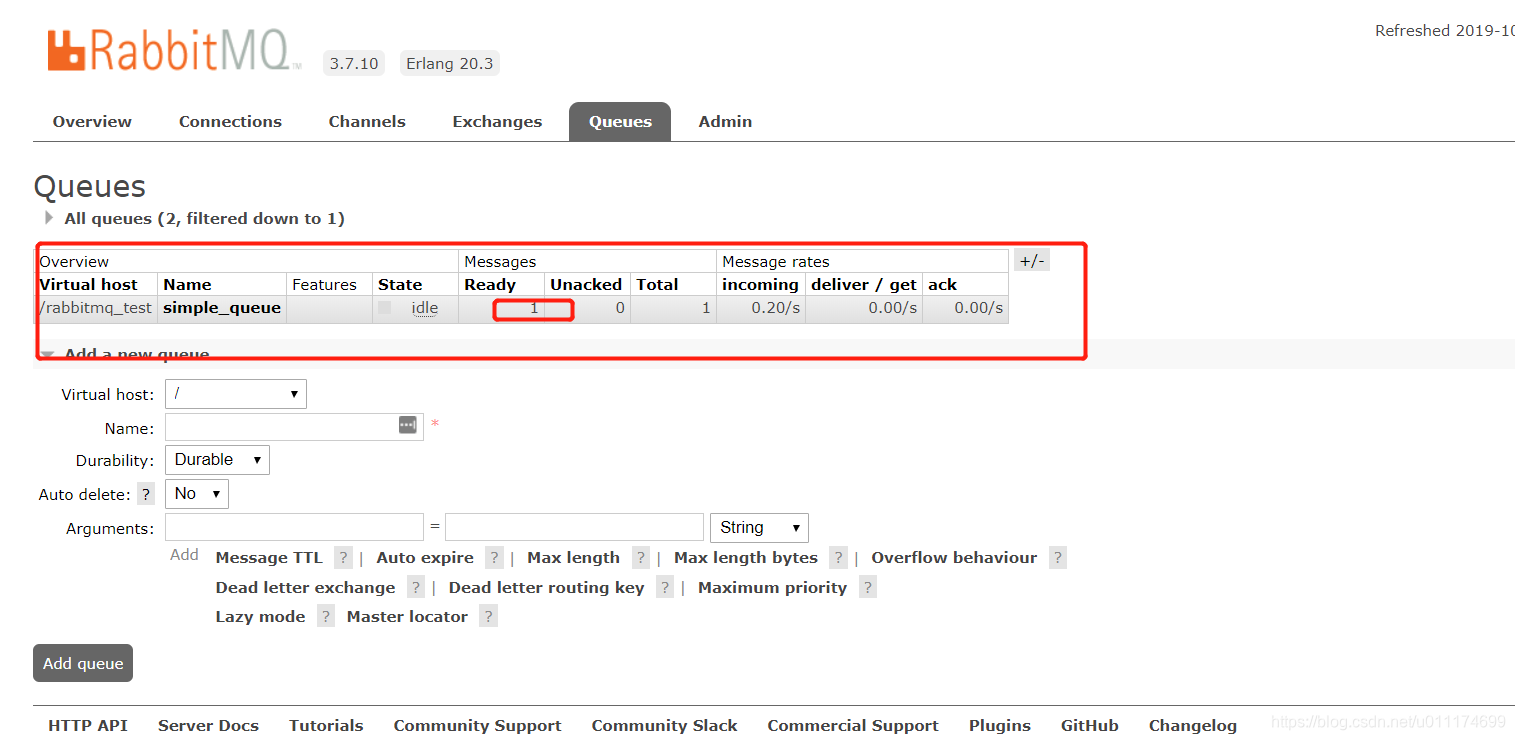The height and width of the screenshot is (740, 1515).
Task: Sort by the Name column header
Action: (x=187, y=285)
